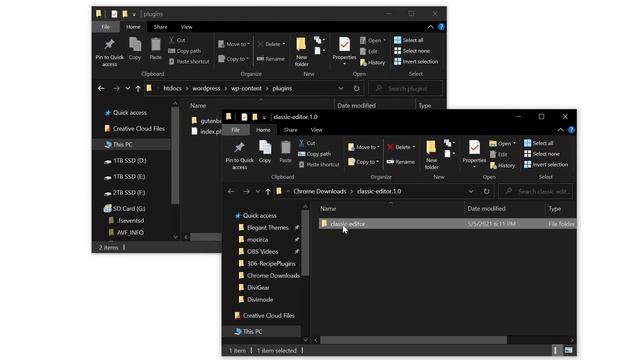Collapse the ribbon in classic-editor.1.0 window
This screenshot has width=640, height=360.
pos(560,130)
